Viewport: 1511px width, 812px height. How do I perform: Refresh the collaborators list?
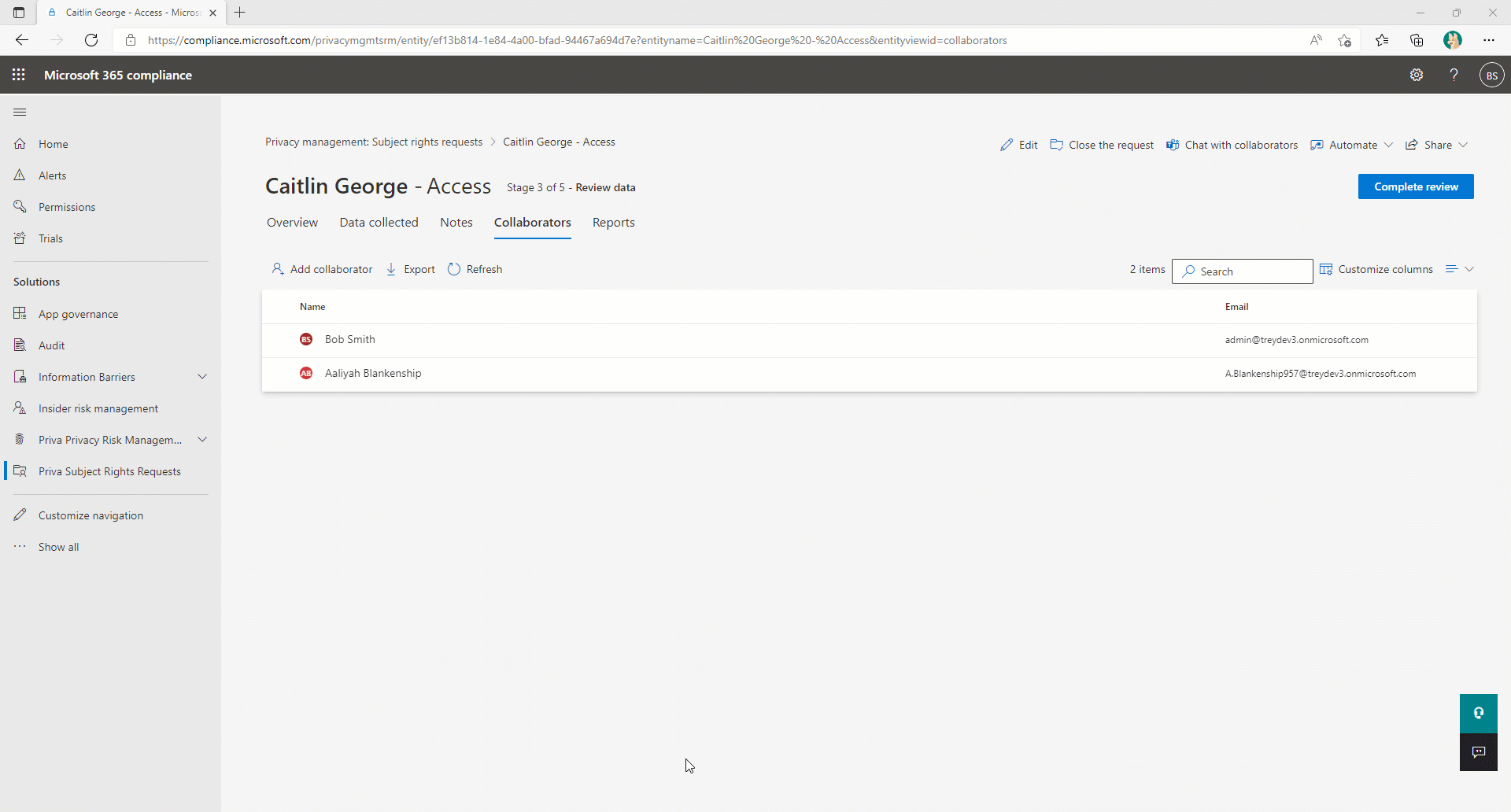click(475, 268)
